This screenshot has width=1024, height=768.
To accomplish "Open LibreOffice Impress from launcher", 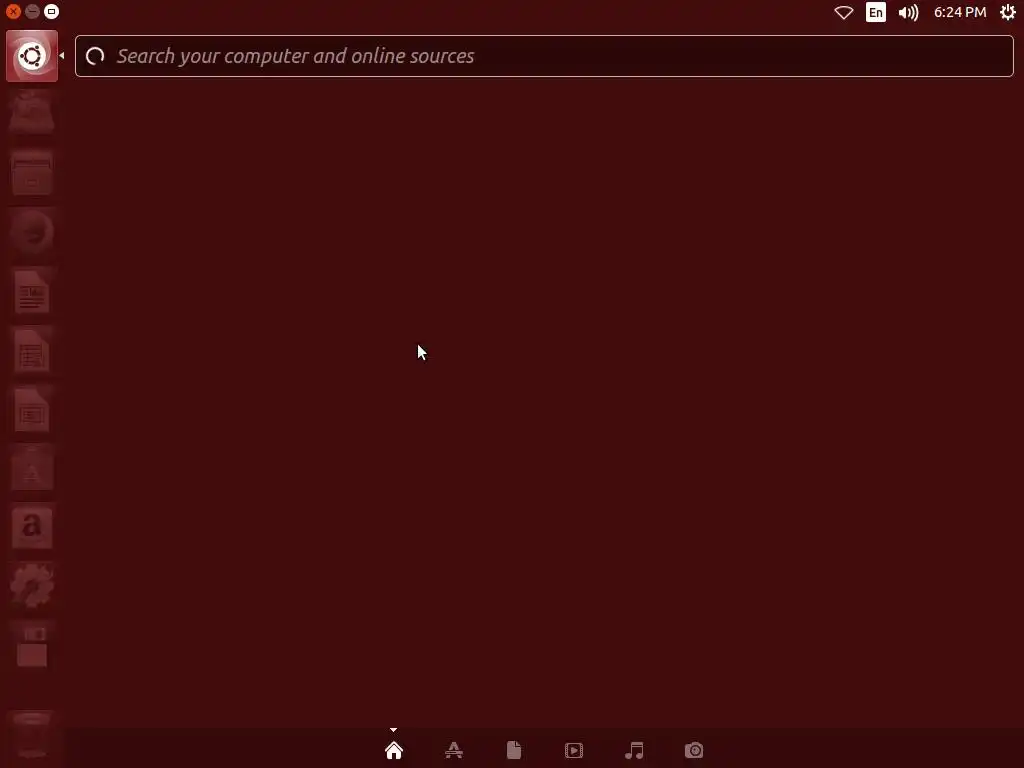I will point(32,409).
